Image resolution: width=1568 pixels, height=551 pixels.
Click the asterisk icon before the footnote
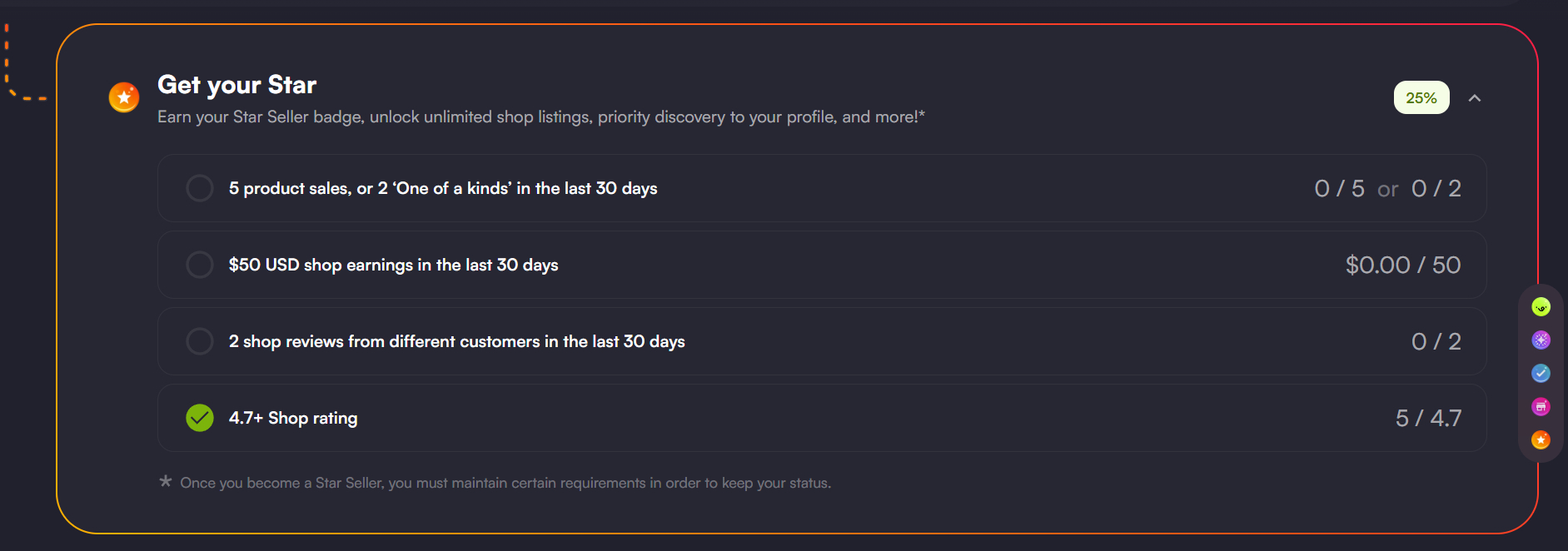point(166,481)
